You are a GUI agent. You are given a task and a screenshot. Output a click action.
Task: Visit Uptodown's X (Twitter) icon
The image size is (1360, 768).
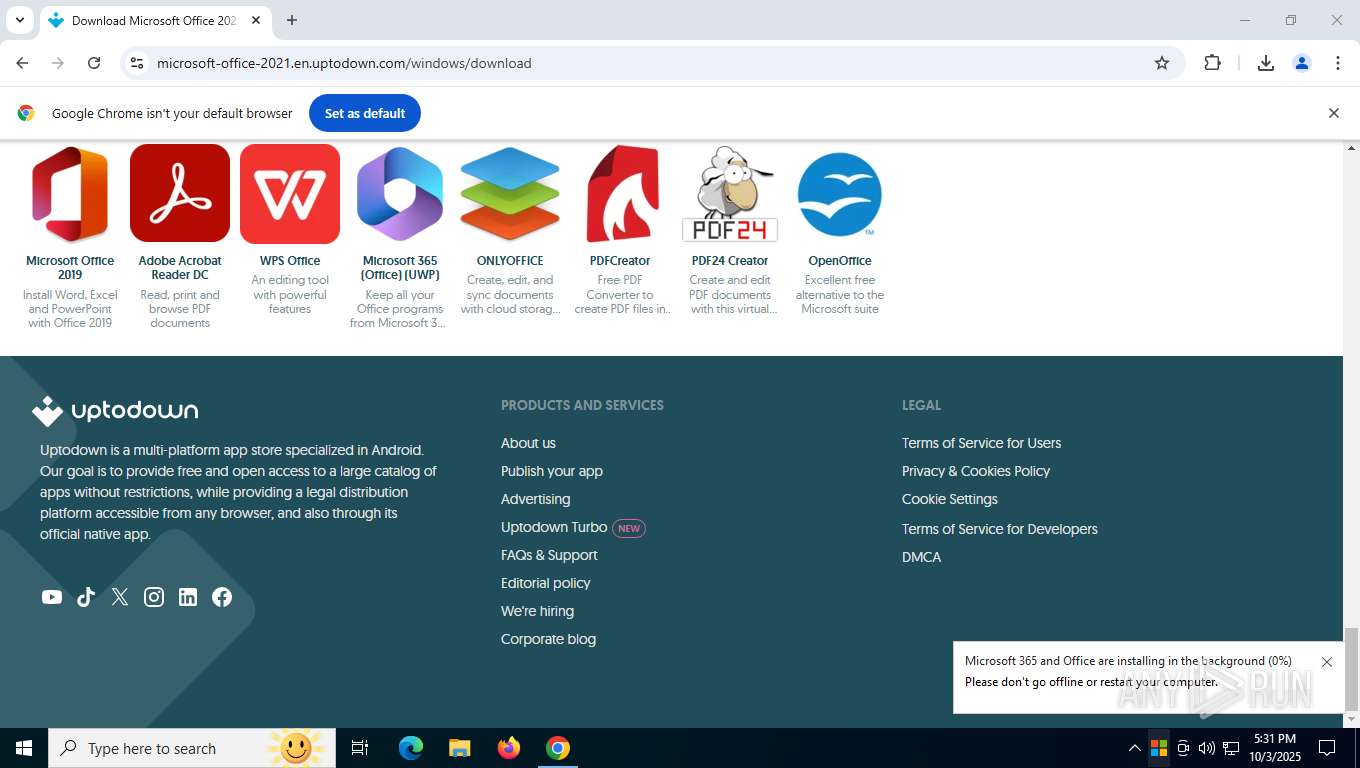[120, 597]
